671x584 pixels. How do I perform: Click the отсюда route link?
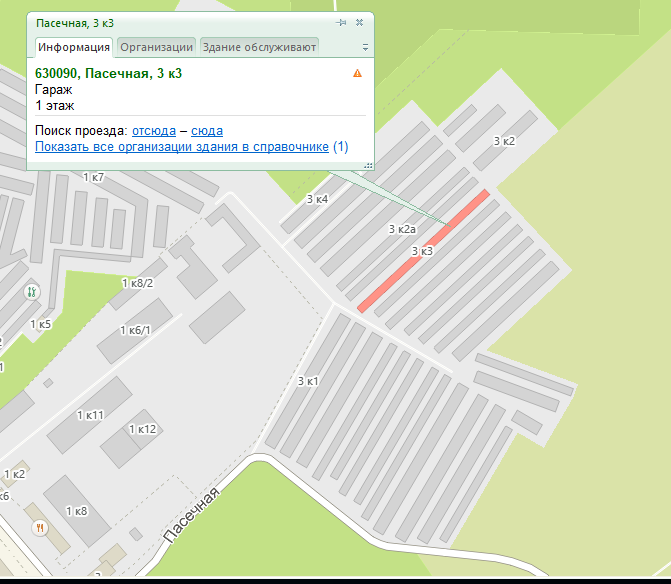tap(154, 131)
